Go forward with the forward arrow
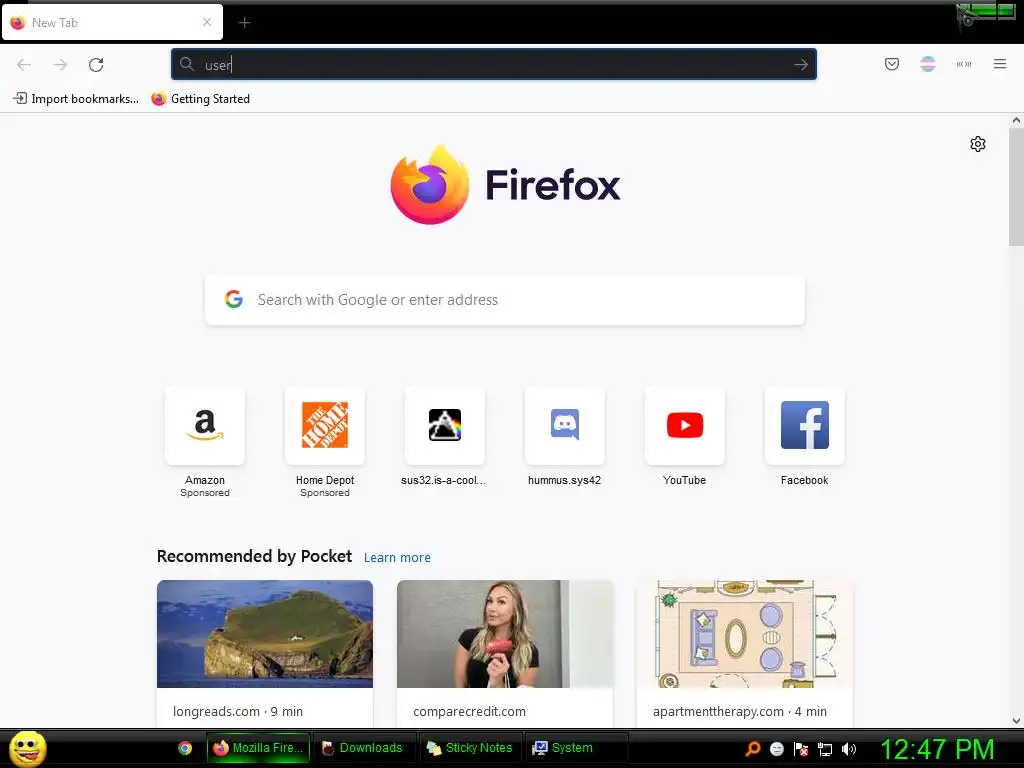 click(60, 65)
